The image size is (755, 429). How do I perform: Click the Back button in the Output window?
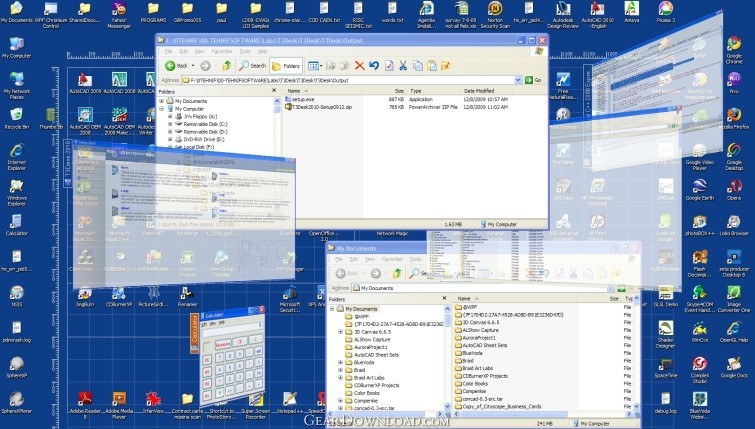tap(177, 65)
